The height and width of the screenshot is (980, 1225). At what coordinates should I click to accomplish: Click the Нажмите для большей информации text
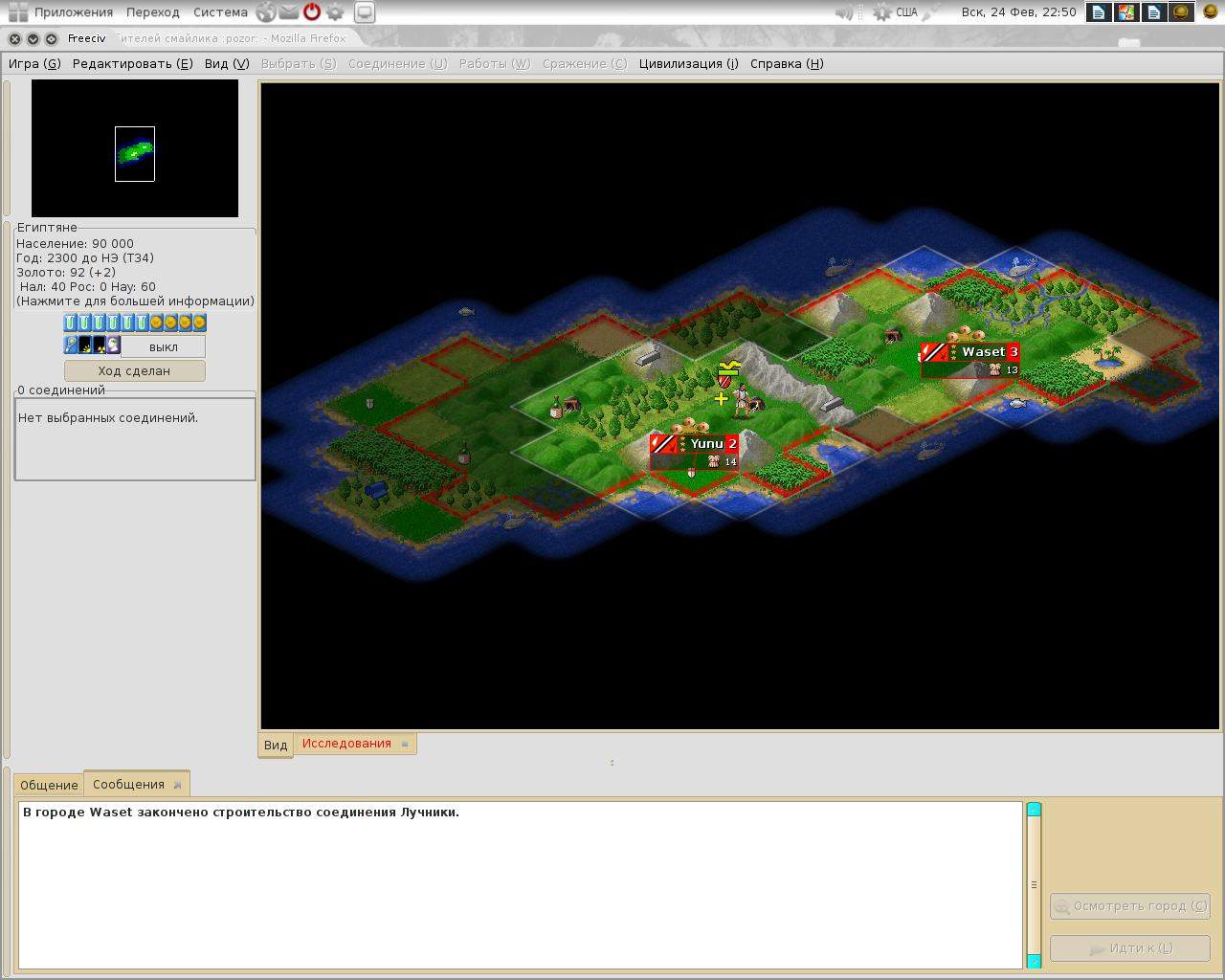click(135, 301)
